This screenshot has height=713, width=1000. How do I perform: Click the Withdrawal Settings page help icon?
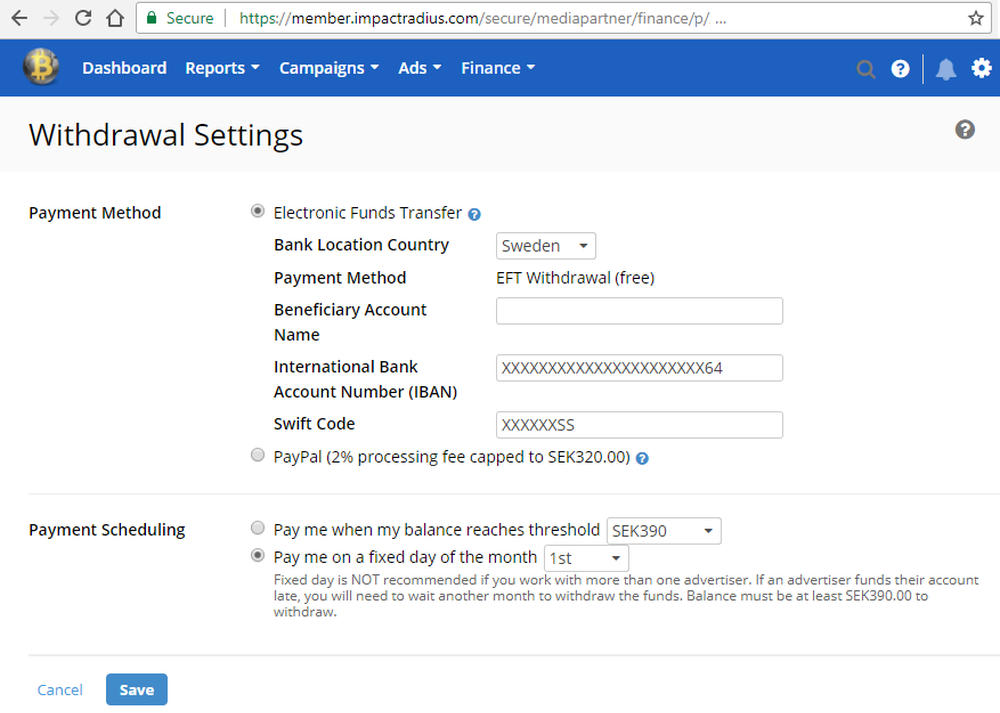(964, 129)
